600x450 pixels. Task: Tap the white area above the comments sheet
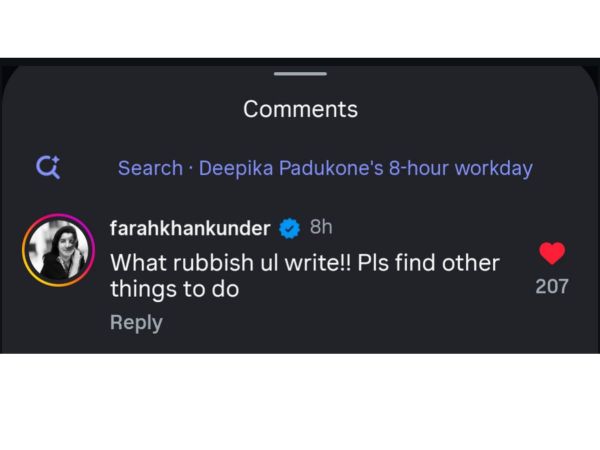coord(300,28)
